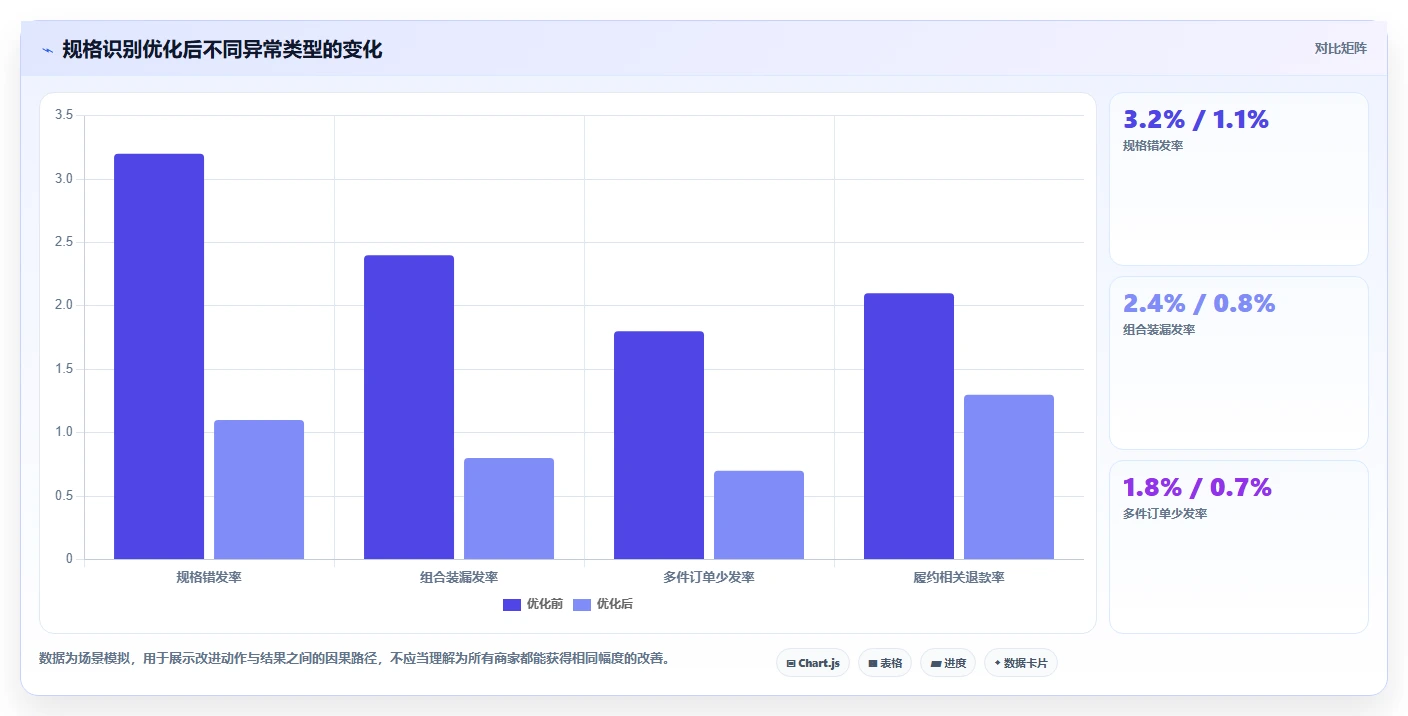Click the 1.8% / 0.7% card value
Viewport: 1408px width, 716px height.
pos(1197,488)
